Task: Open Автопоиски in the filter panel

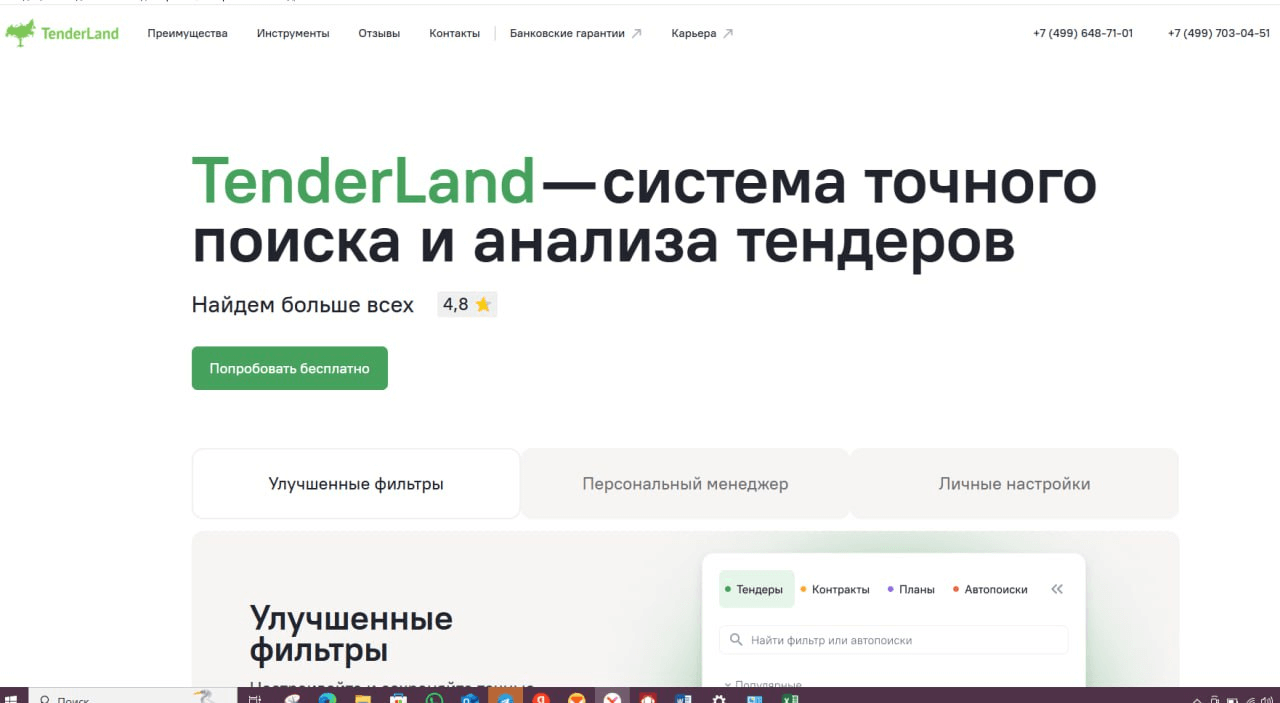Action: (x=991, y=589)
